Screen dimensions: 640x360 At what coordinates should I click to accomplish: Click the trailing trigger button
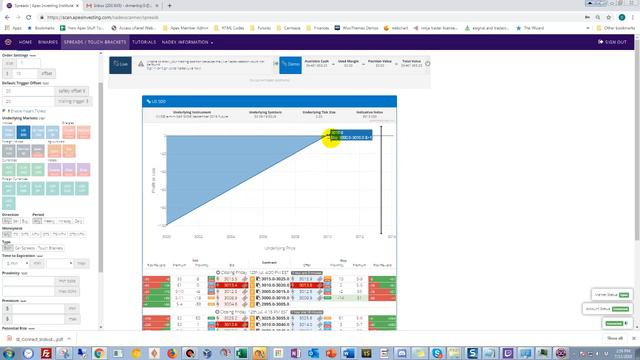pos(73,101)
